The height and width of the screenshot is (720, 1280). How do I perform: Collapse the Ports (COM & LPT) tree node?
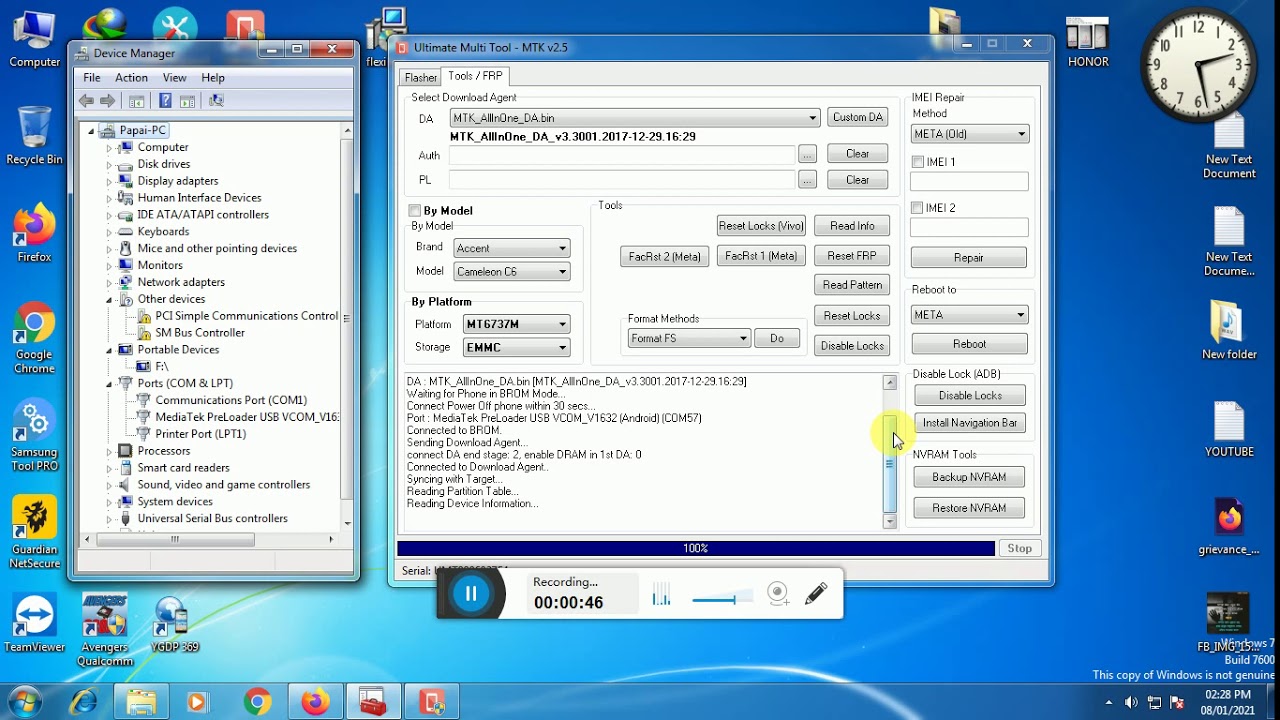point(109,383)
